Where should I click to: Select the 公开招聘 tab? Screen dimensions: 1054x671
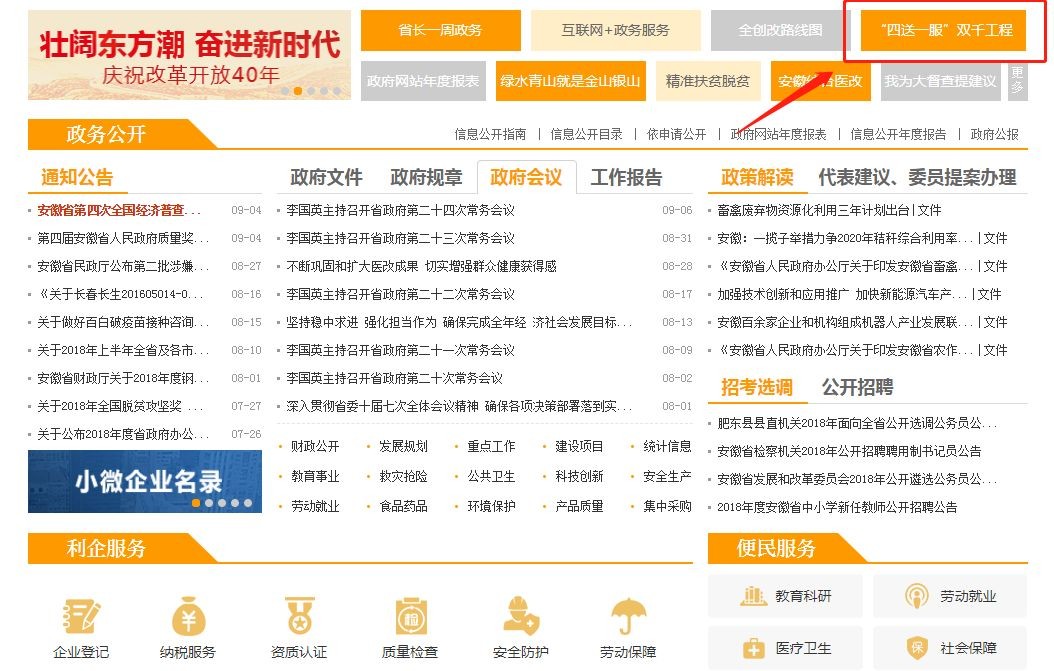pos(857,387)
